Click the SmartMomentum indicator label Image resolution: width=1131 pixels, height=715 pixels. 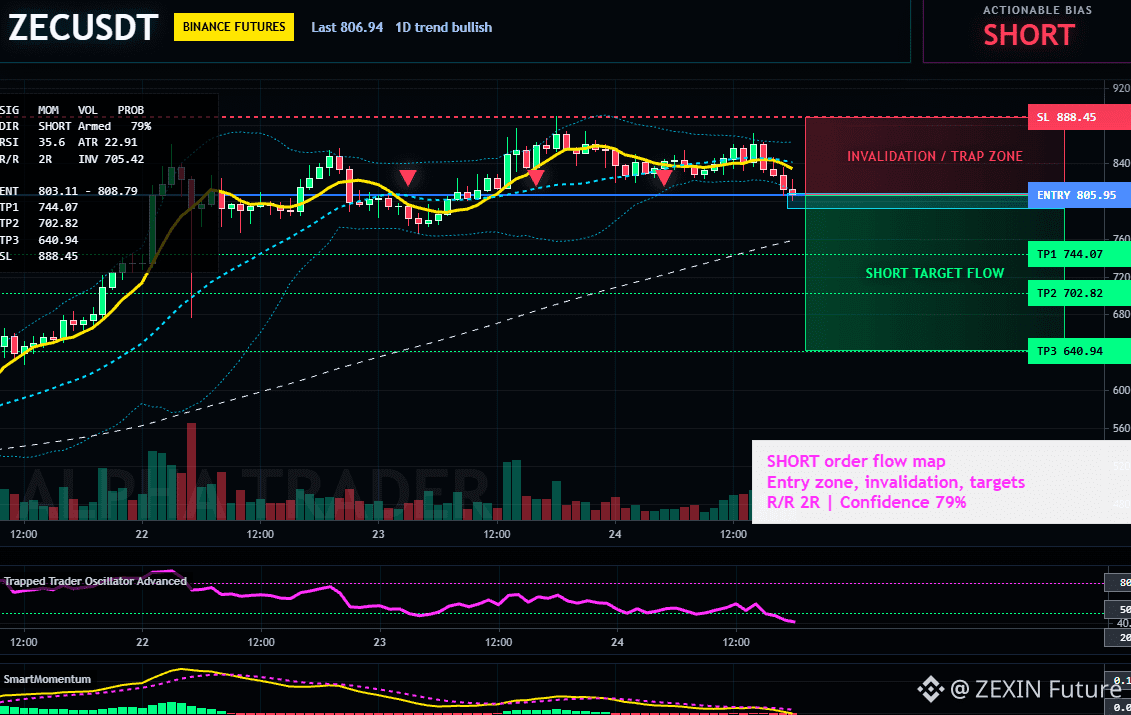tap(48, 679)
